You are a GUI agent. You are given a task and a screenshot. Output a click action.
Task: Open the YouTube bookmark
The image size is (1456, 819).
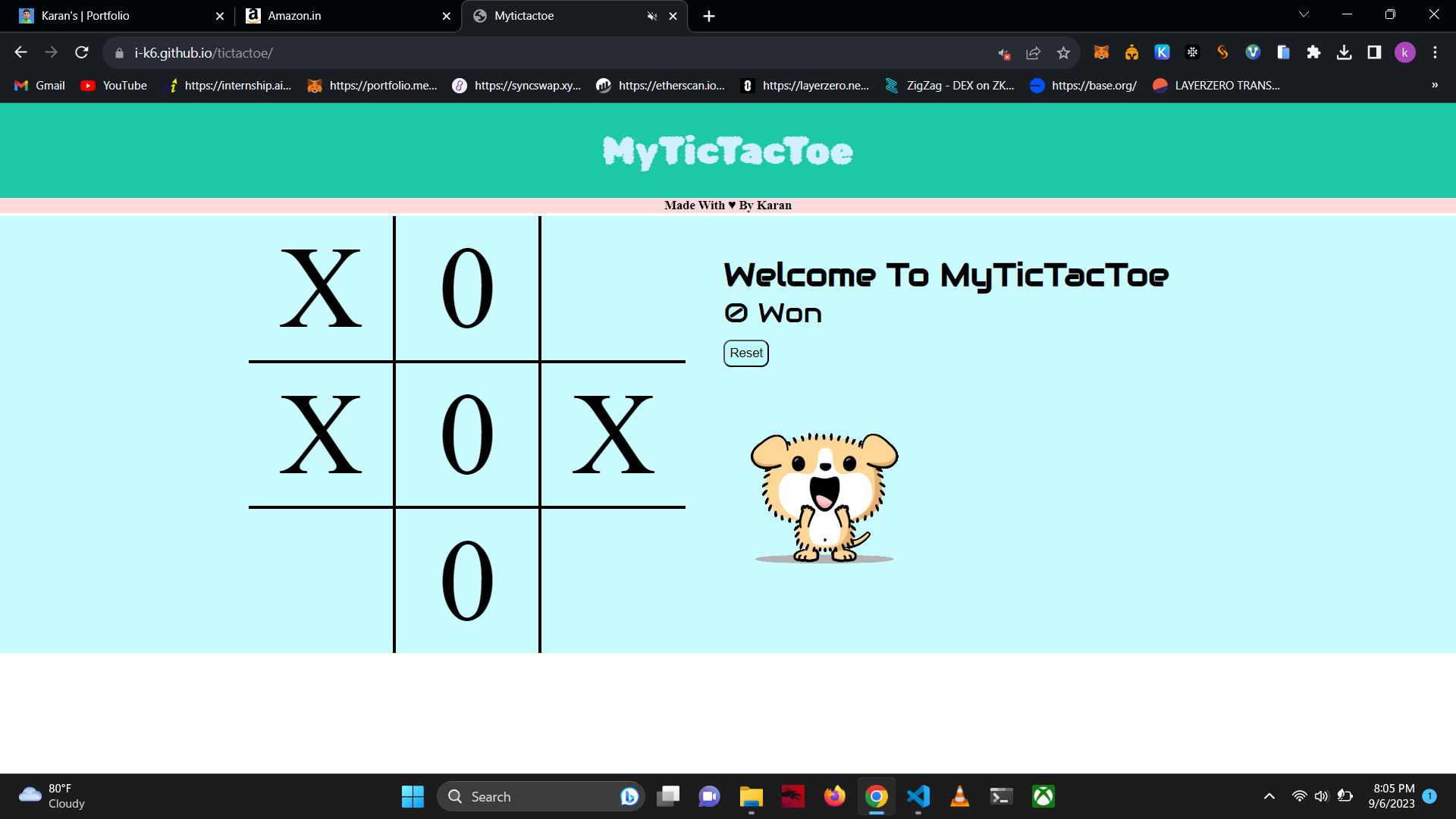(115, 86)
